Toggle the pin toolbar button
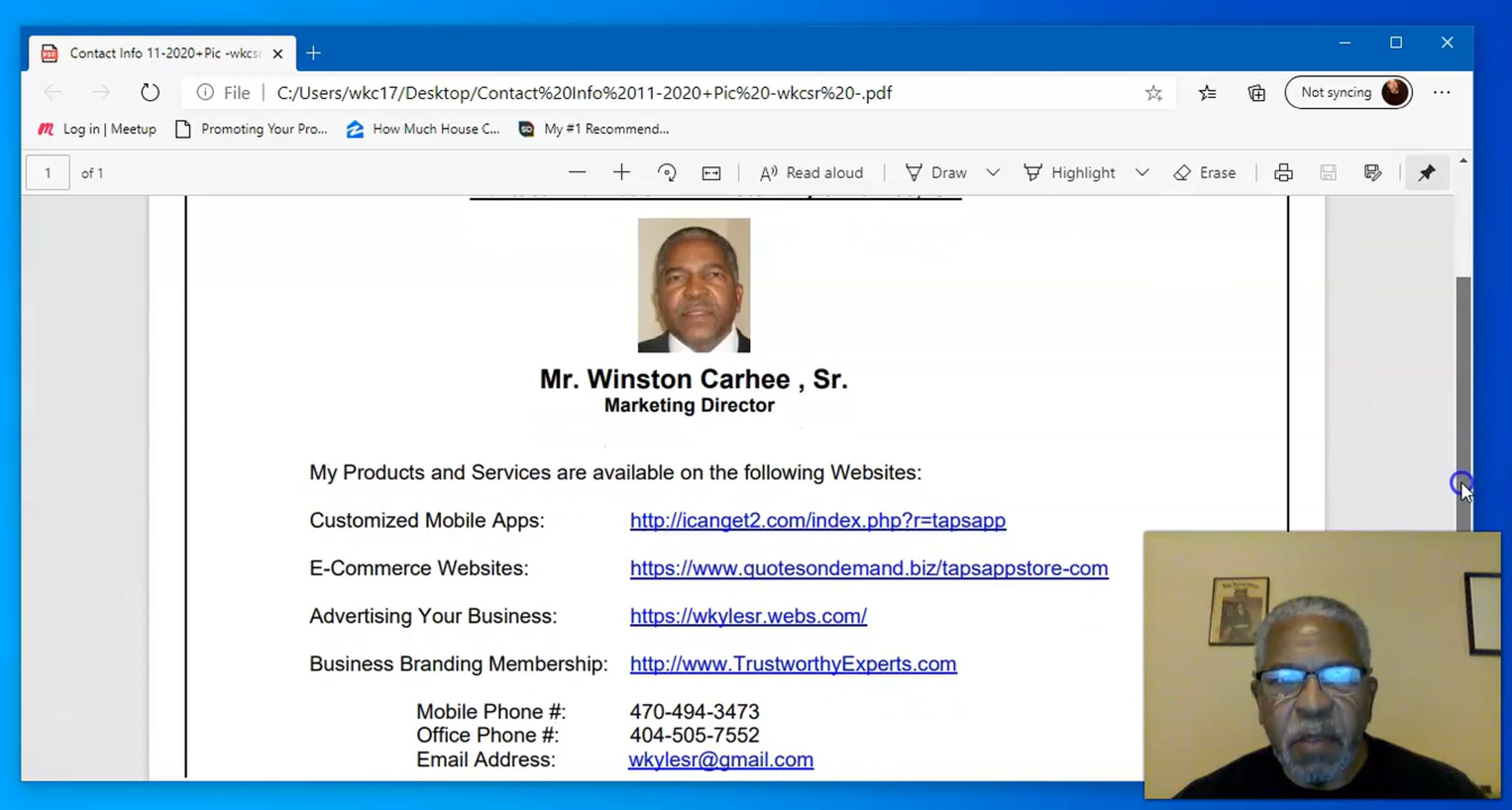 (1427, 173)
